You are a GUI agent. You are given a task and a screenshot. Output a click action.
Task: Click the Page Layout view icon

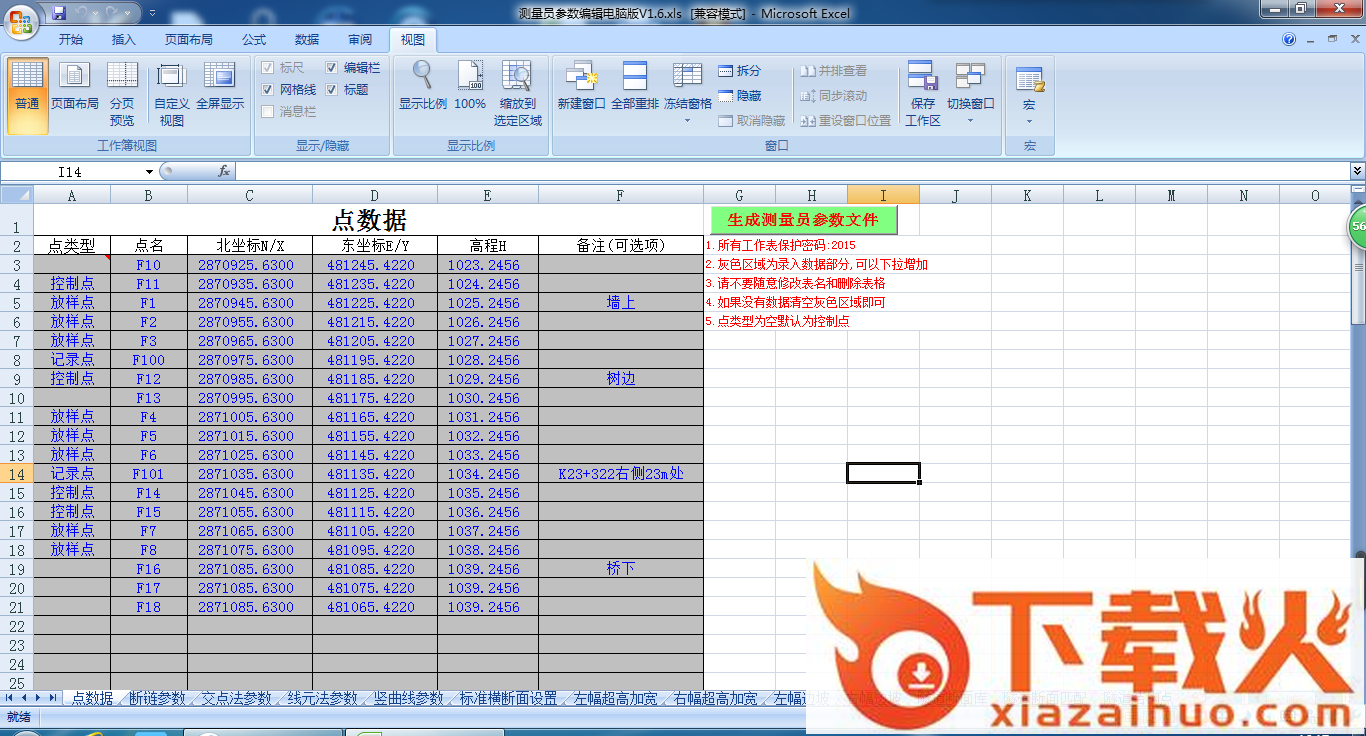point(75,76)
